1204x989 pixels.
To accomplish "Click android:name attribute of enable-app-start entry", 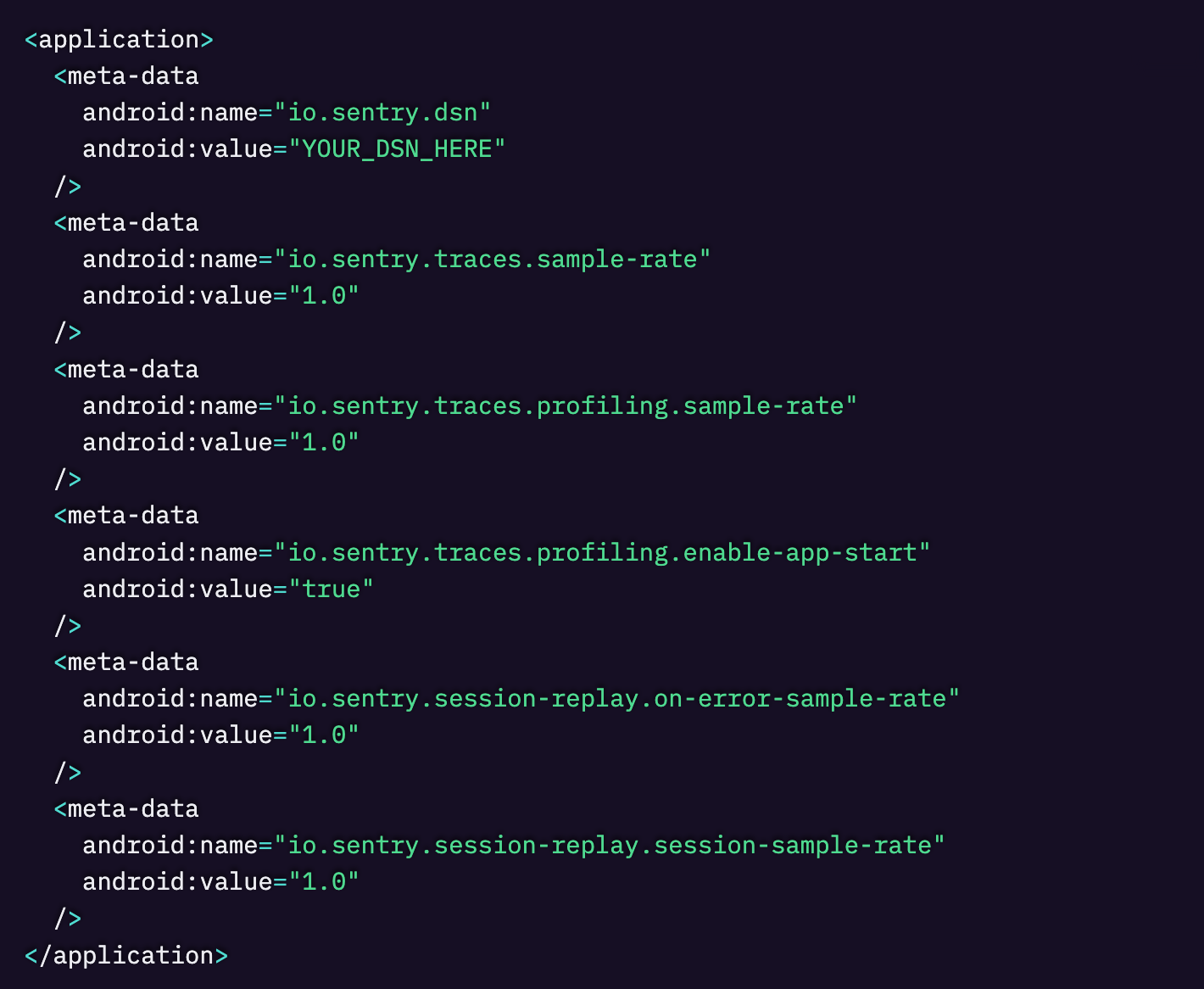I will click(x=170, y=553).
